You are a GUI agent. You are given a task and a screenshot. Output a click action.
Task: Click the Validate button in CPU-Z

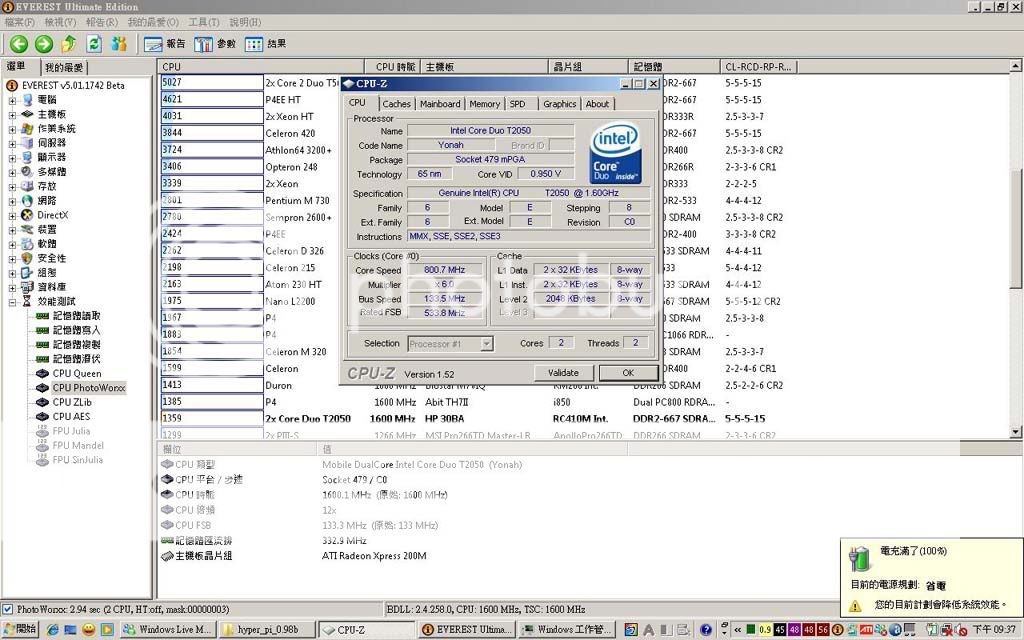(x=563, y=373)
